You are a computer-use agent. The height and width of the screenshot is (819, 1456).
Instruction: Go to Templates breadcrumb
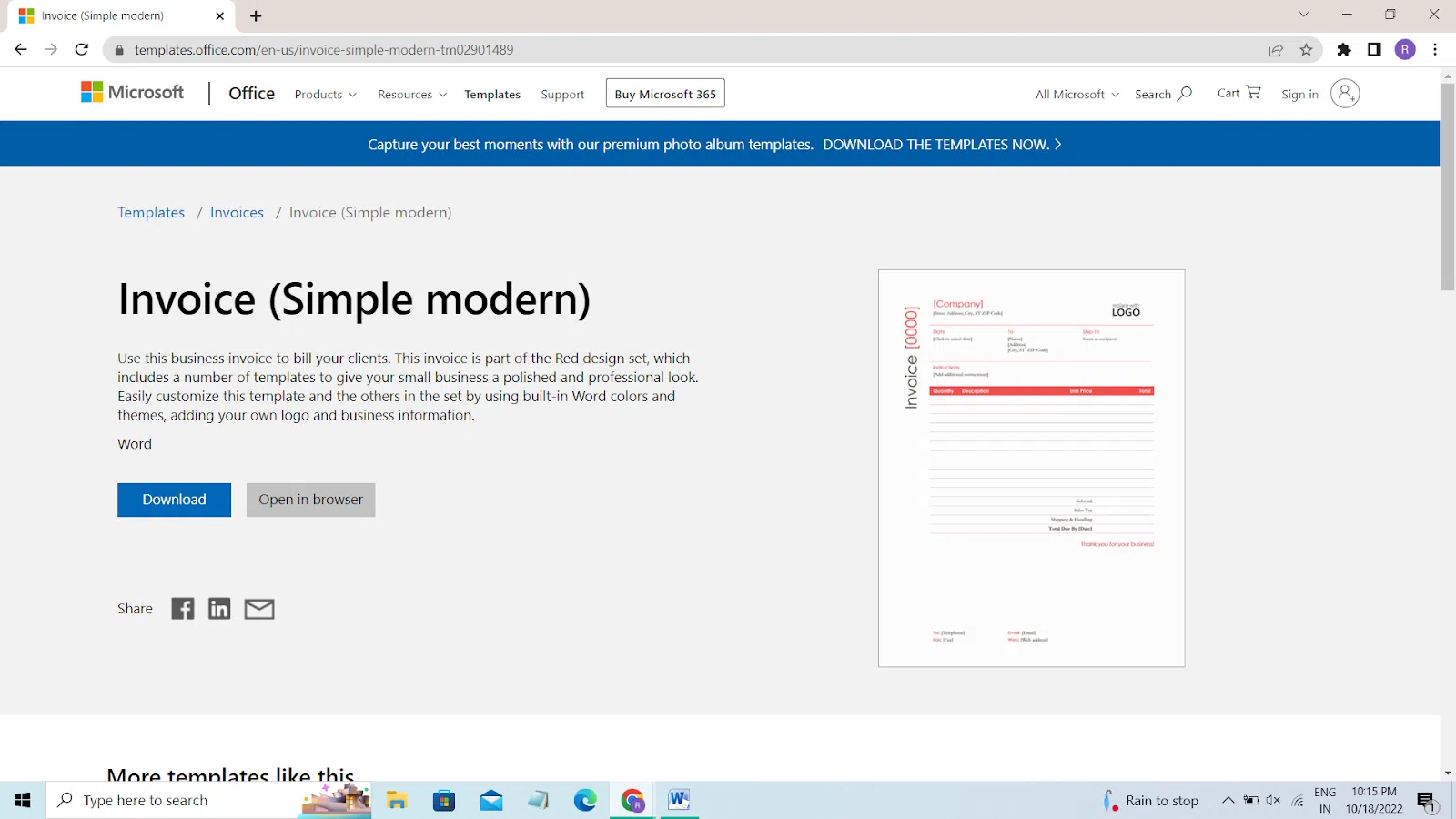(151, 213)
